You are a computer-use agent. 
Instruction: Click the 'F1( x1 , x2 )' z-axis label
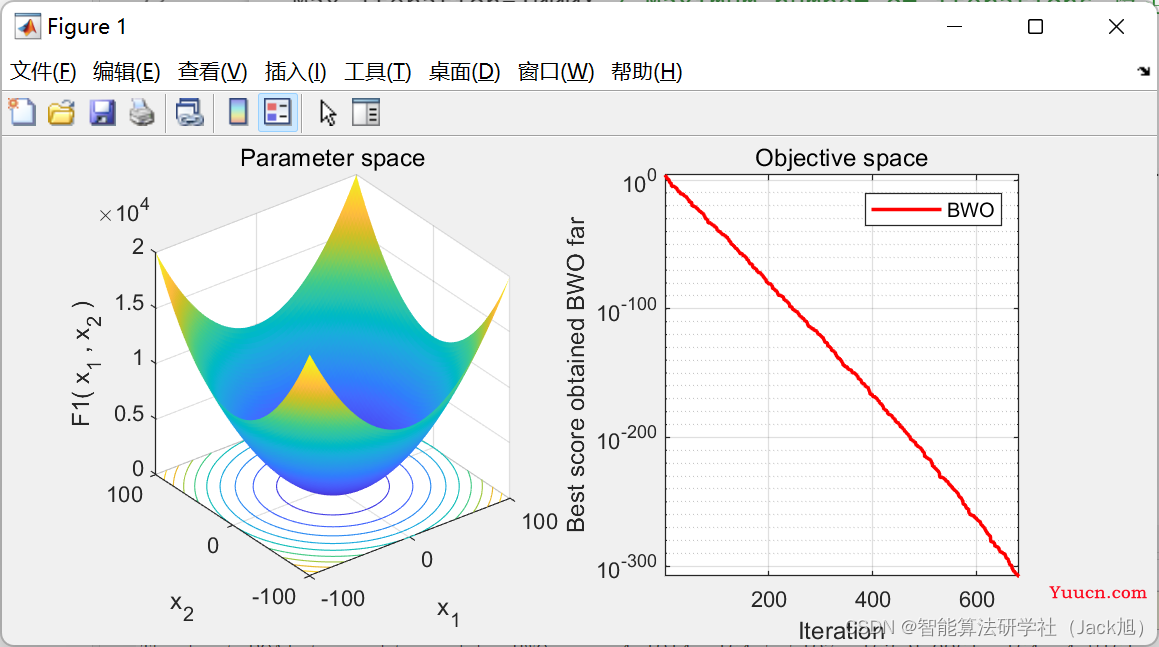pos(85,363)
